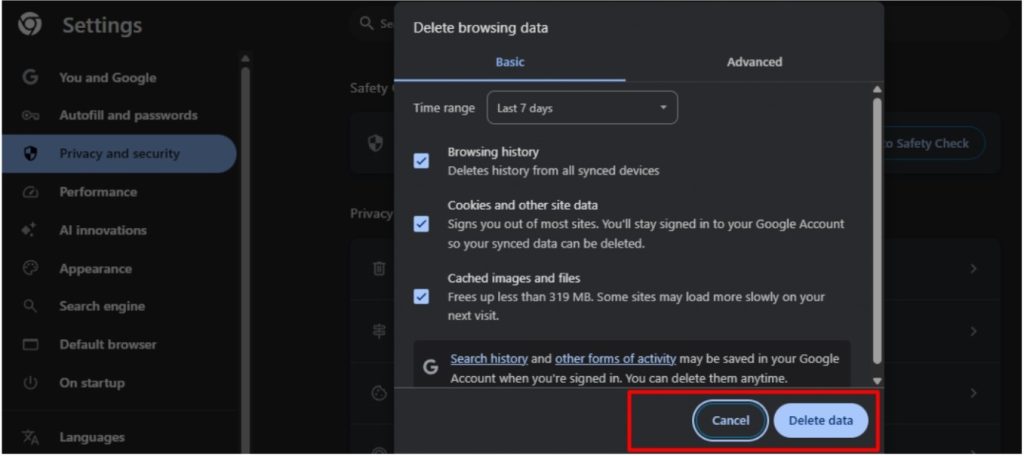Open Search engine settings

[x=120, y=306]
